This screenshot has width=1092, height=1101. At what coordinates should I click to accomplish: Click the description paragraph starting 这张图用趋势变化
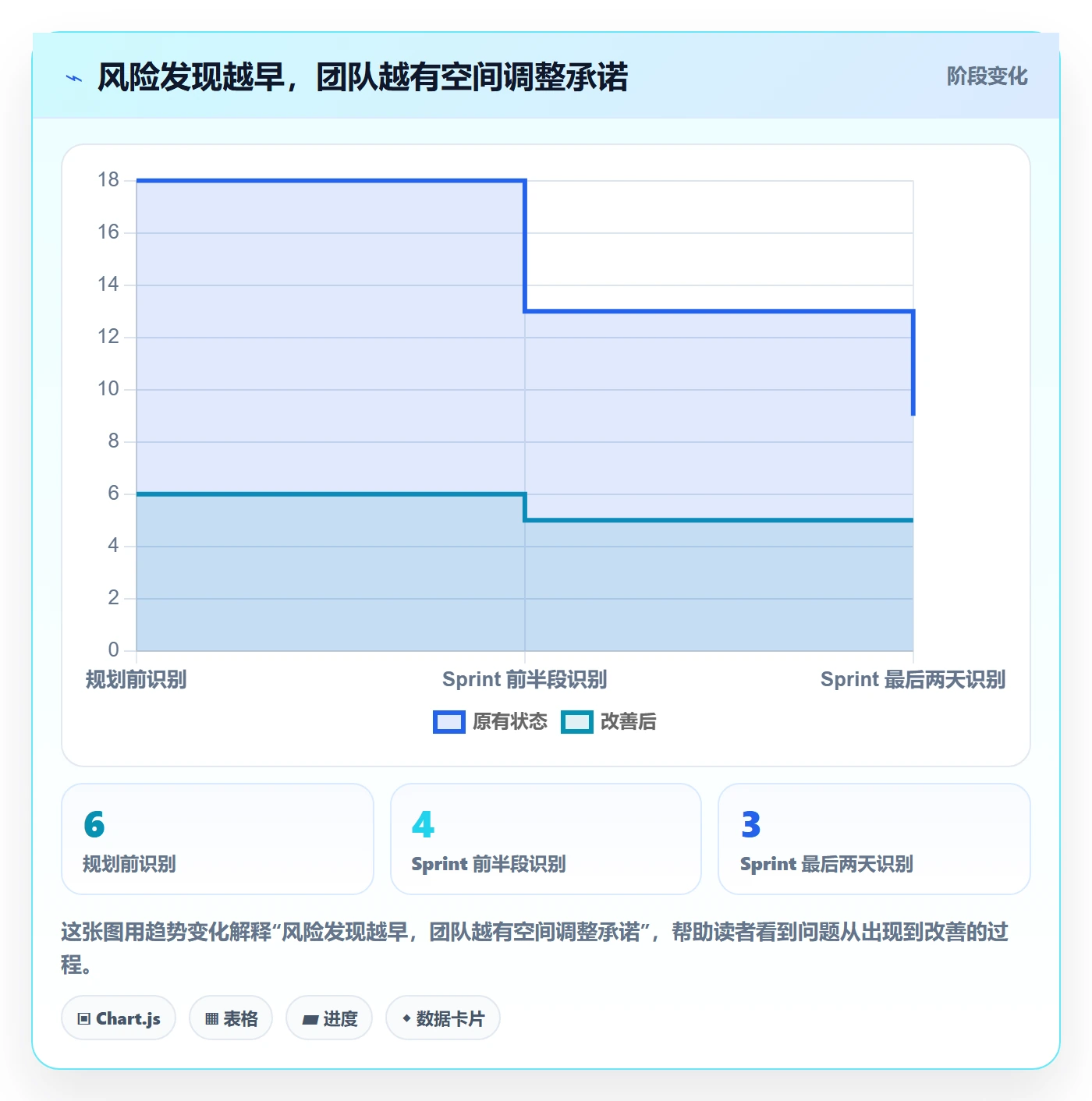pos(535,948)
